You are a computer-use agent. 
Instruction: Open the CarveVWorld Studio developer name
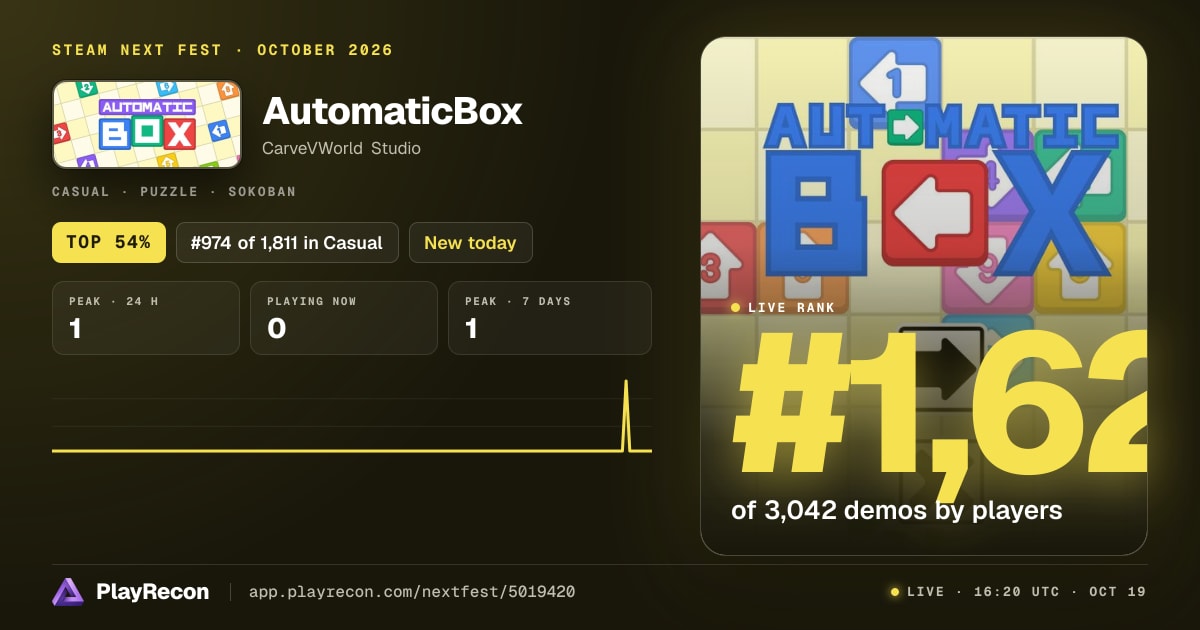[341, 148]
